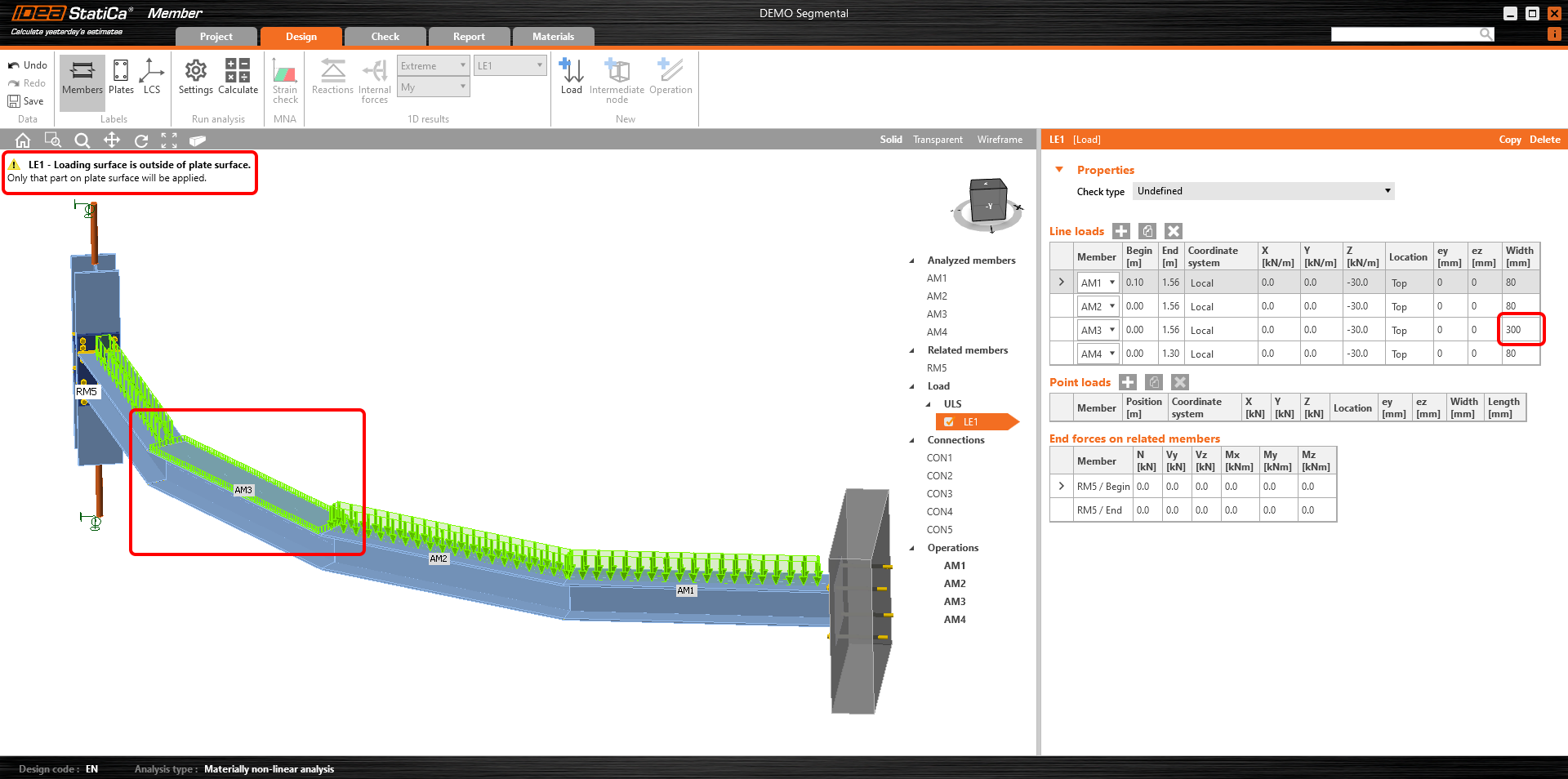This screenshot has width=1568, height=779.
Task: Switch the view to Wireframe mode
Action: coord(1000,140)
